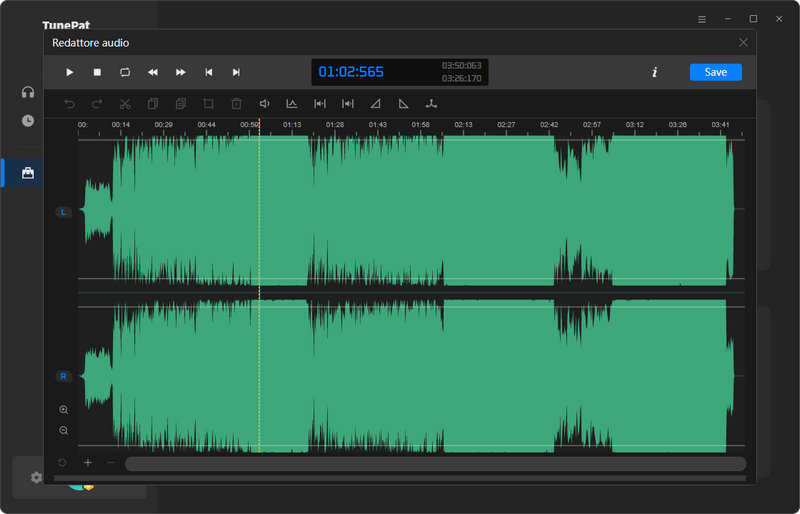Toggle the left channel L button
The height and width of the screenshot is (514, 800).
tap(63, 212)
